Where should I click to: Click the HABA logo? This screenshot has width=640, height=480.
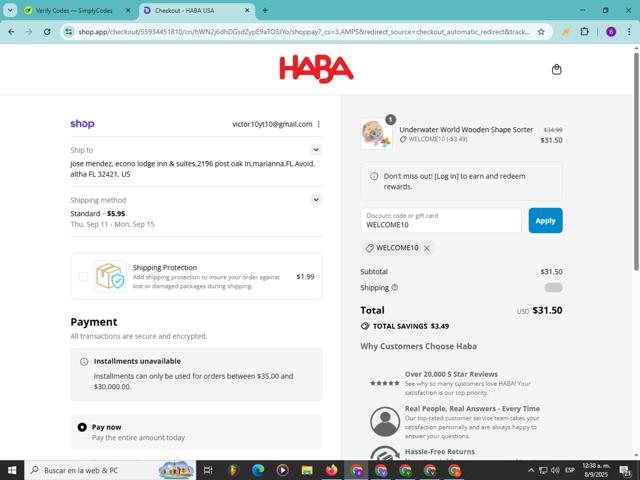pyautogui.click(x=316, y=69)
